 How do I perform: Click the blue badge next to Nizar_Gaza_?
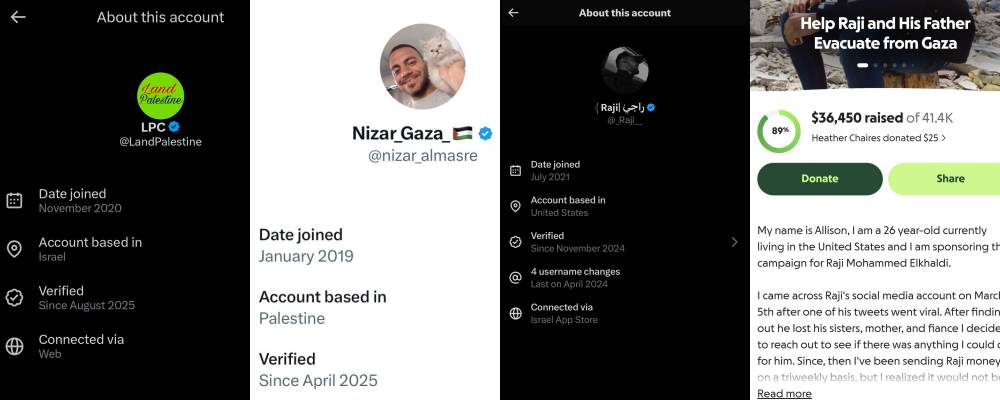486,133
